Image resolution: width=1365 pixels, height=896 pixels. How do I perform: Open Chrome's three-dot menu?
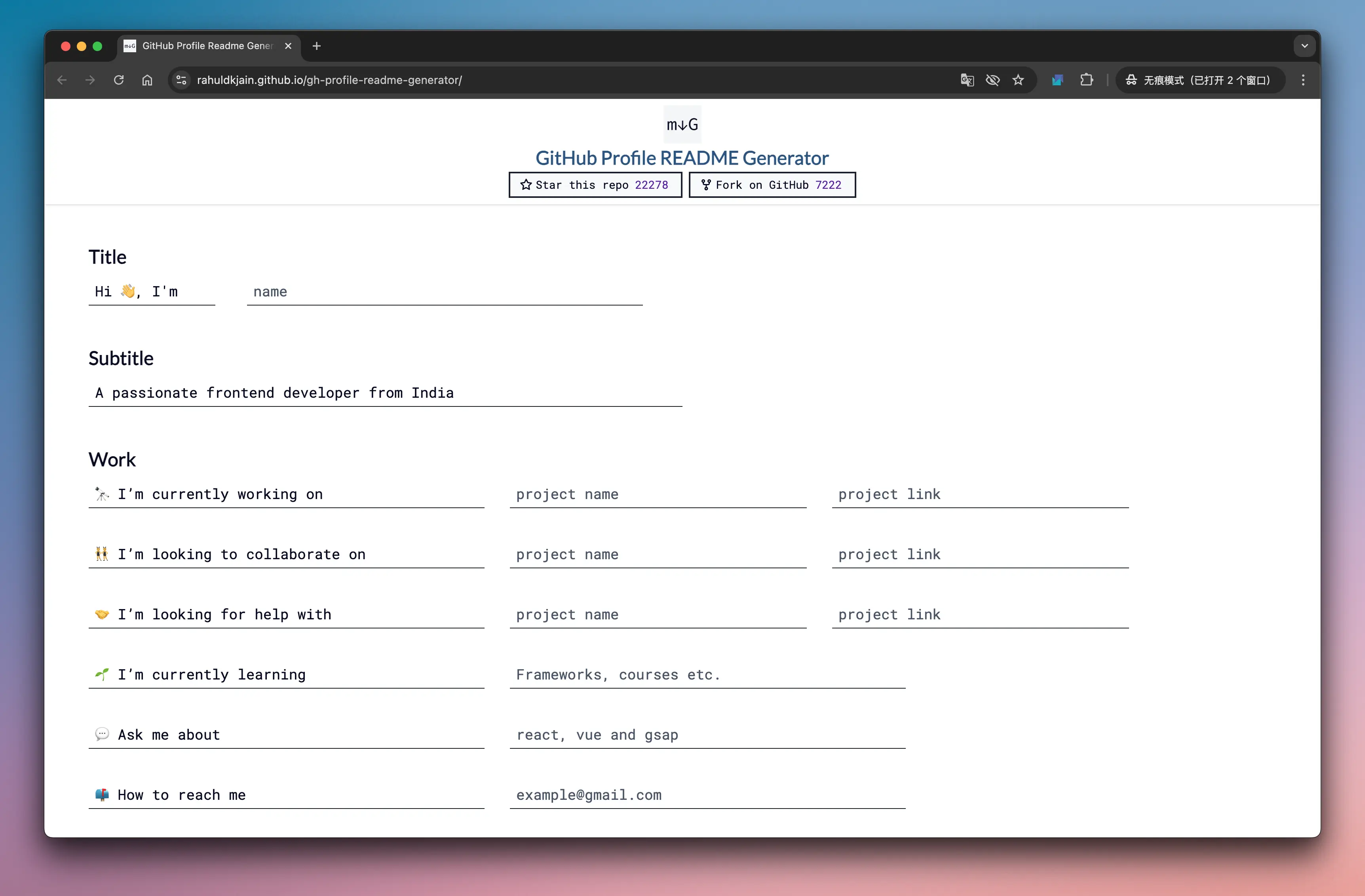tap(1303, 80)
